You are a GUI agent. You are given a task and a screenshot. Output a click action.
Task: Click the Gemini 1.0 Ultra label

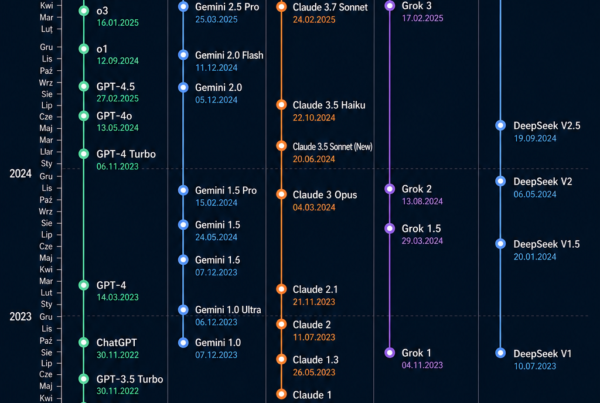228,310
